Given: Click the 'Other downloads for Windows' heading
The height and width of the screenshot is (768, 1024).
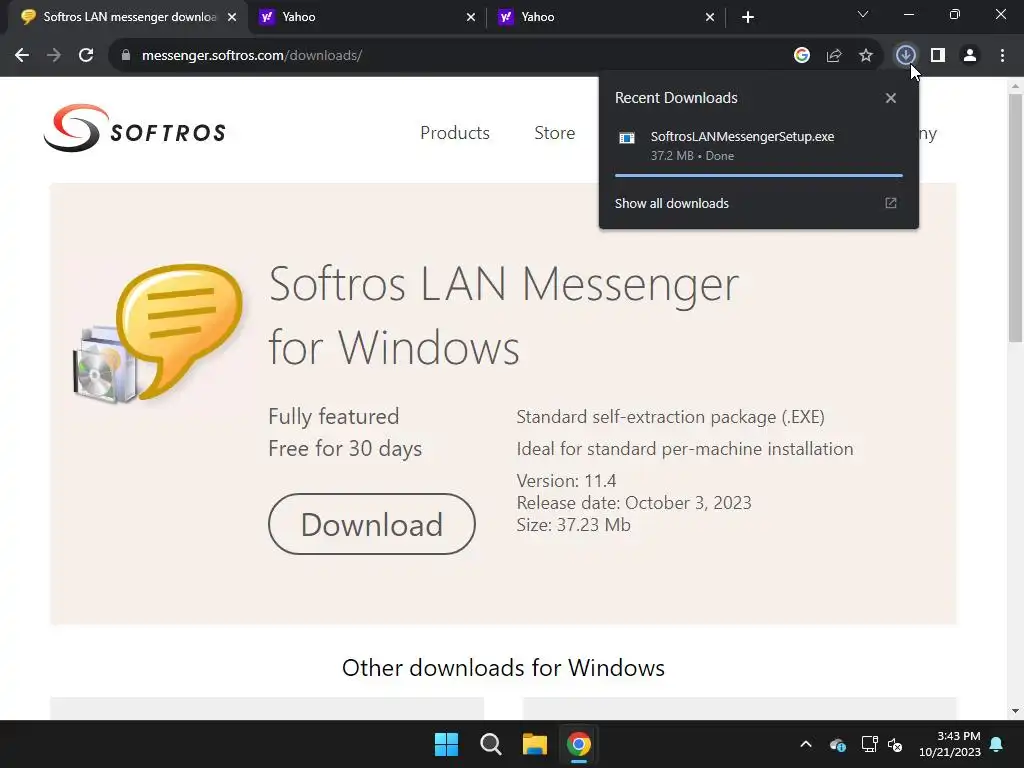Looking at the screenshot, I should point(503,667).
